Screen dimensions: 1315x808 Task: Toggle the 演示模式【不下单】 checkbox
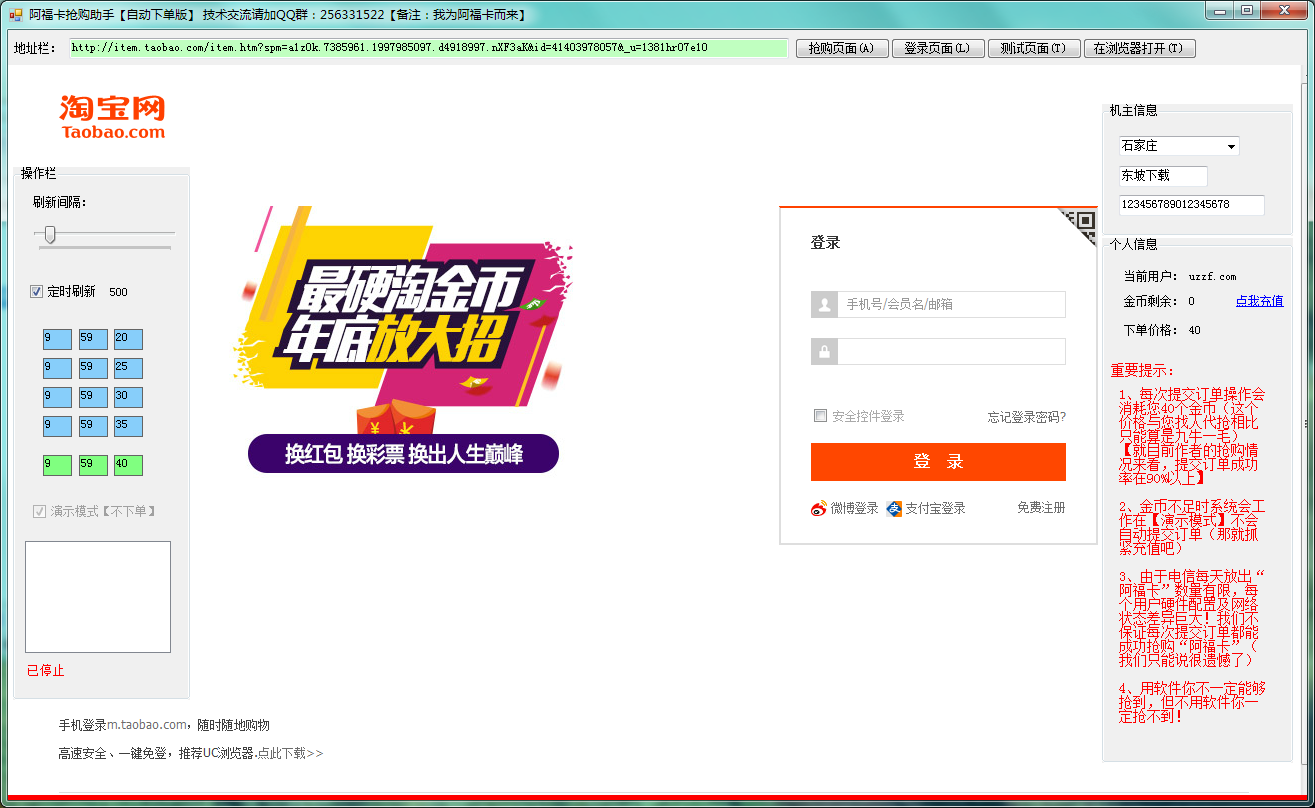coord(39,511)
